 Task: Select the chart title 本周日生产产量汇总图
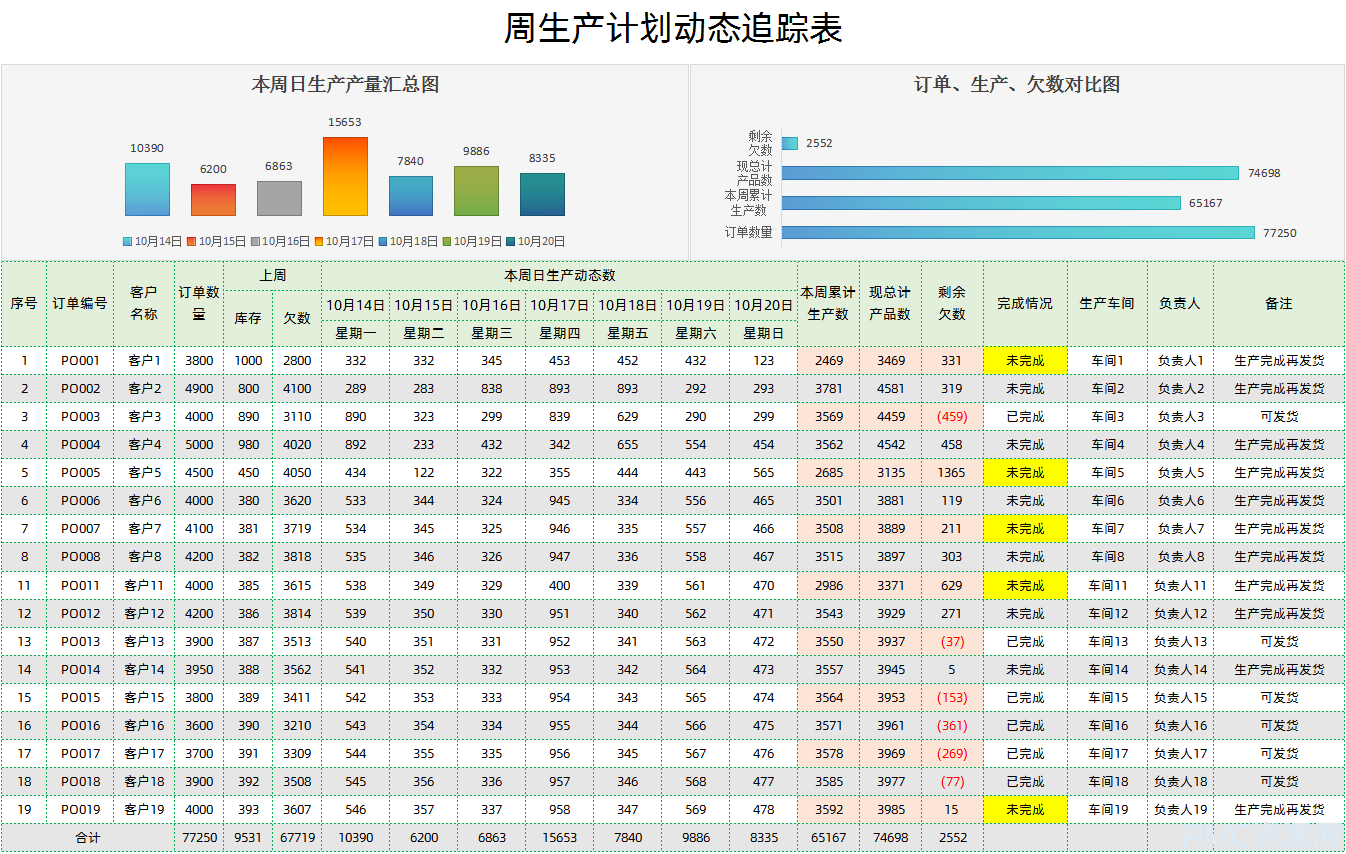[345, 85]
